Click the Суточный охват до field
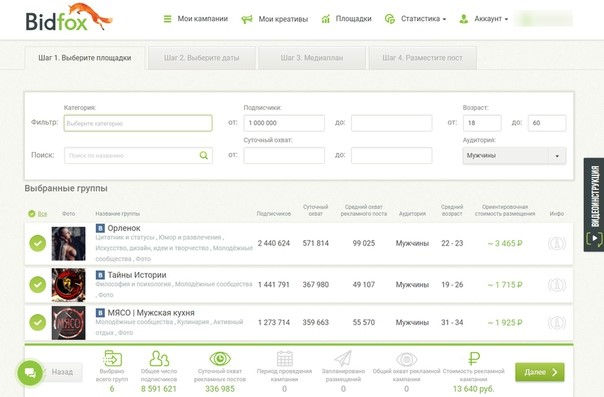Image resolution: width=604 pixels, height=397 pixels. tap(391, 156)
